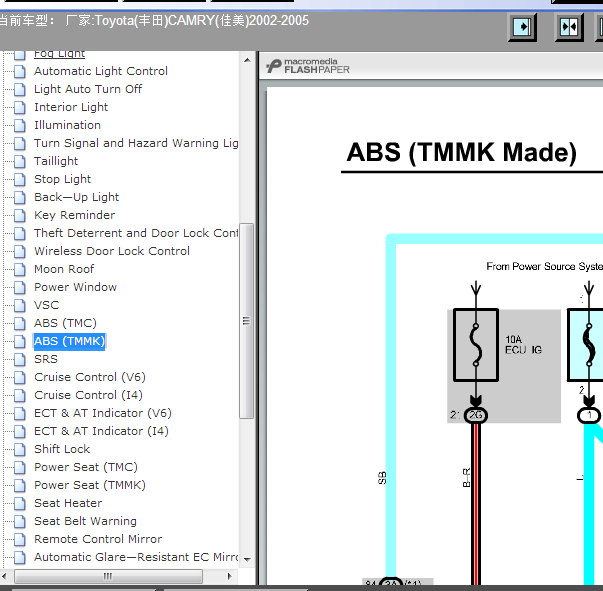Click the page icon beside Seat Belt Warning
603x591 pixels.
click(x=20, y=522)
